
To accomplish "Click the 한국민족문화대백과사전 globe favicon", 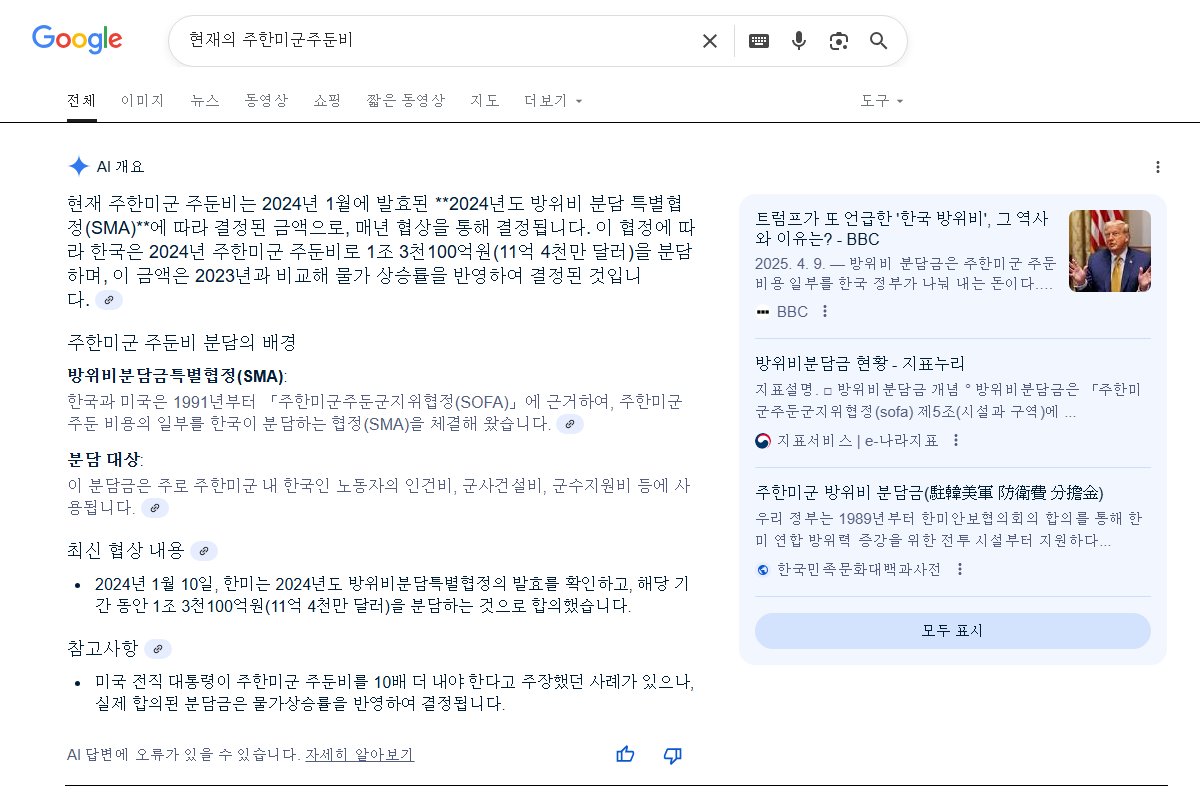I will 763,569.
